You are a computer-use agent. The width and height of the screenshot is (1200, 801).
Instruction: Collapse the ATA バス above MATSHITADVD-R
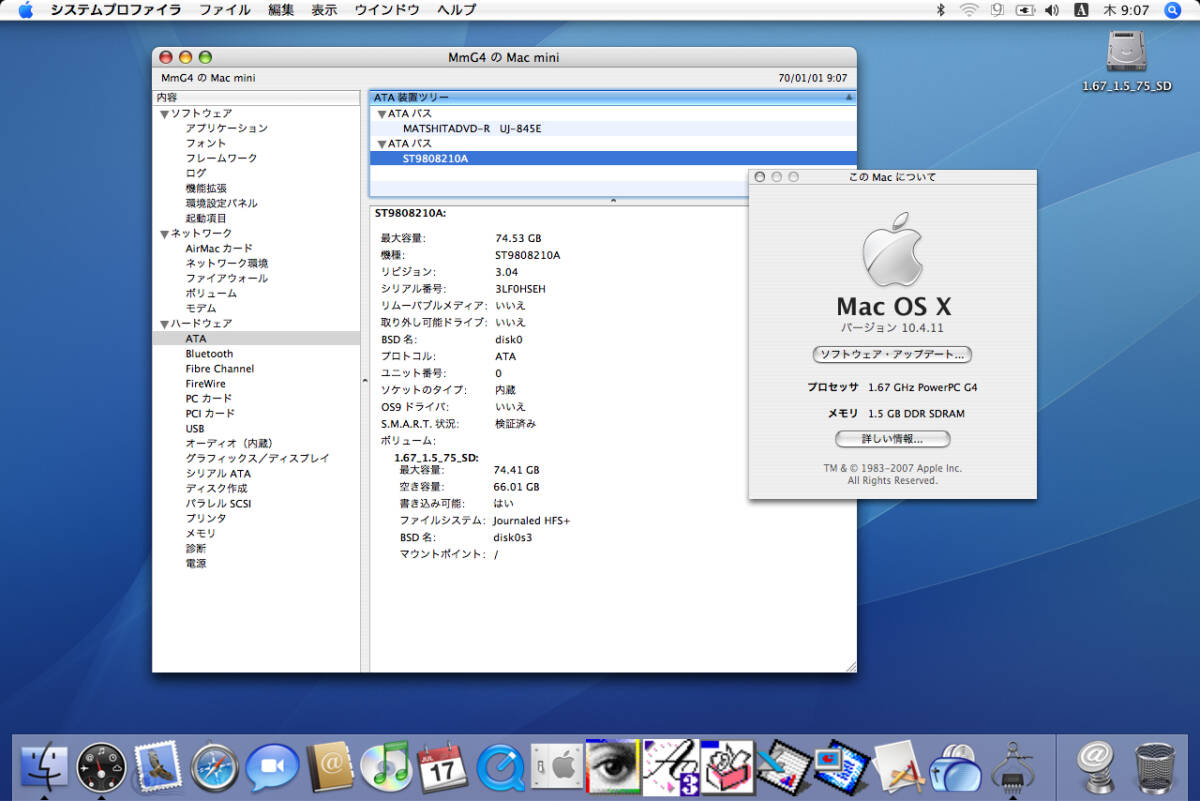pos(382,114)
